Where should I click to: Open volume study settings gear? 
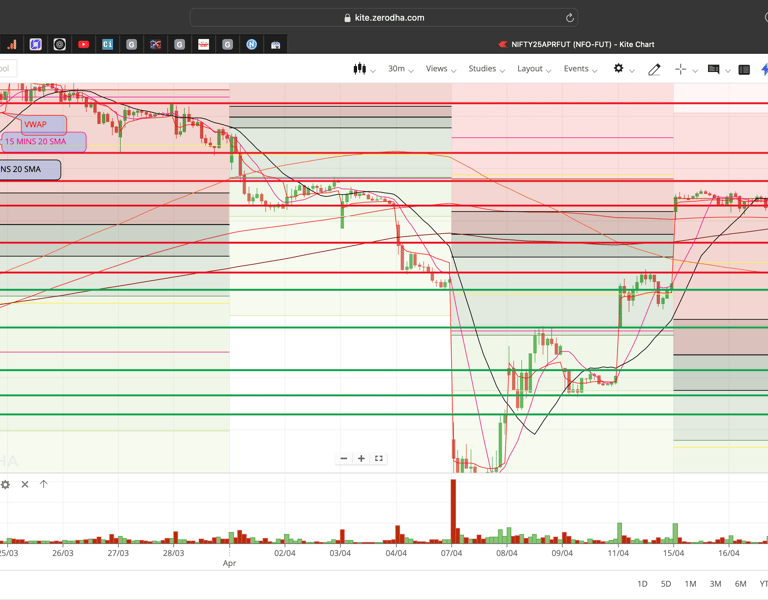(5, 484)
